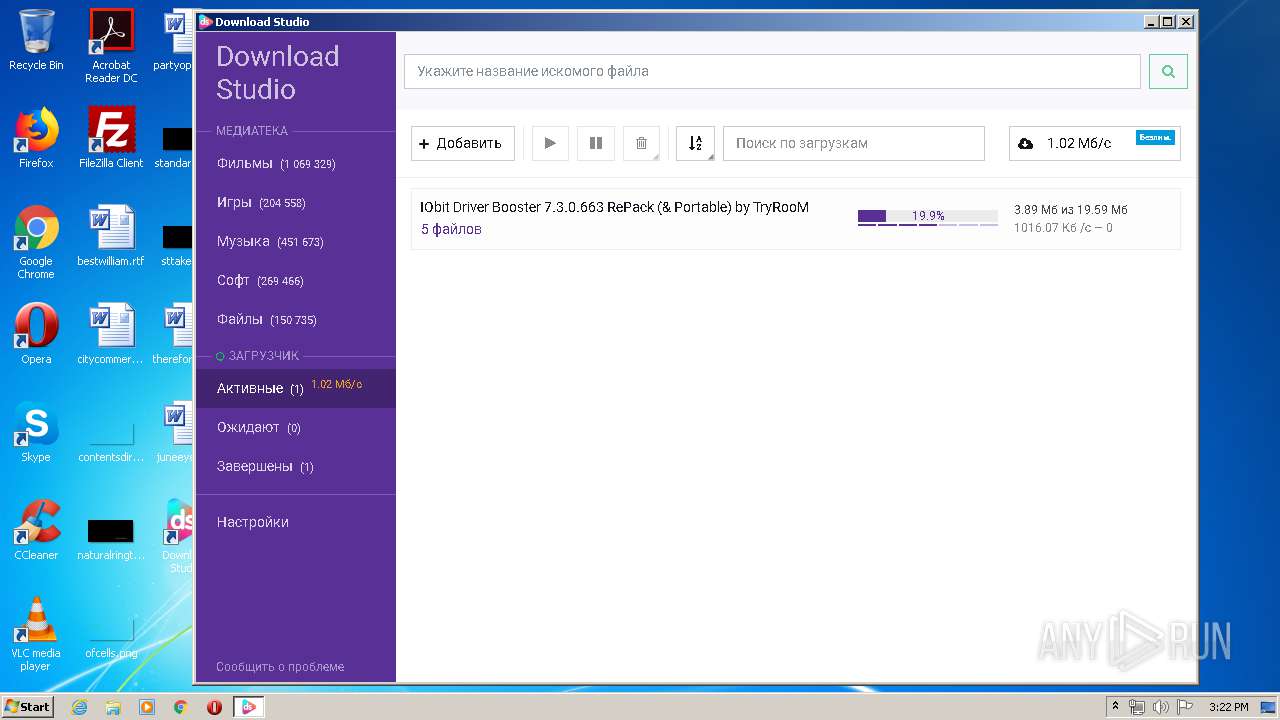
Task: Click the Download Studio sidebar logo text
Action: coord(278,73)
